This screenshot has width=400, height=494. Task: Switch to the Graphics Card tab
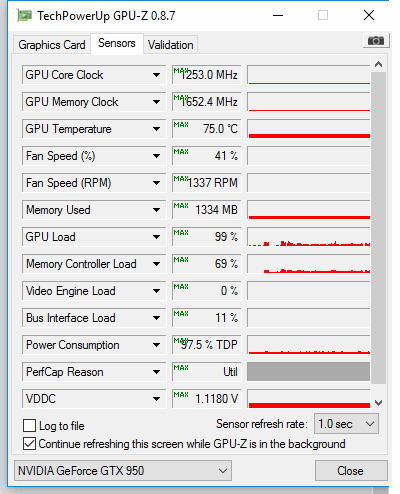[x=52, y=45]
